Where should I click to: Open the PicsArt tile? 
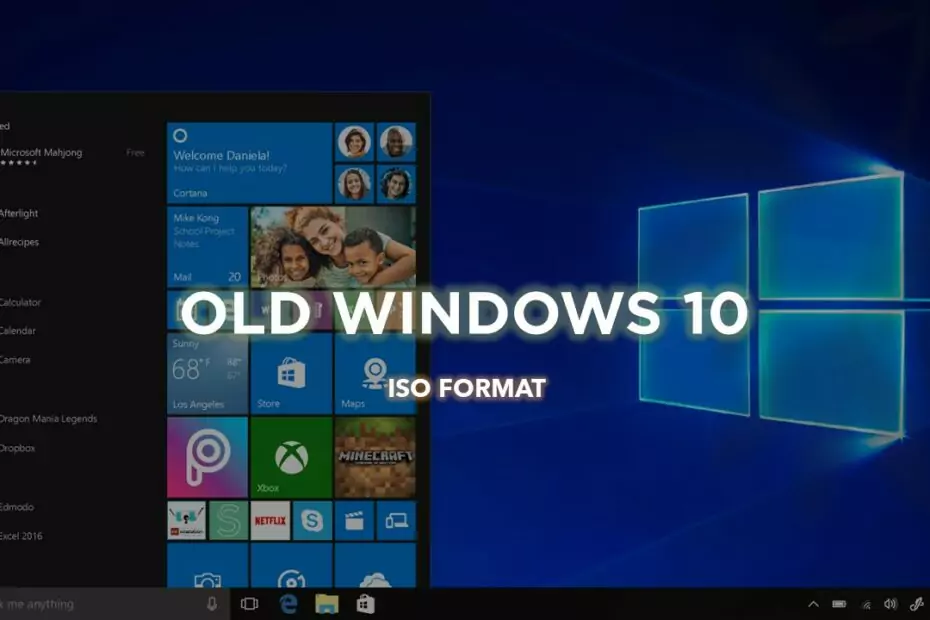click(x=208, y=457)
